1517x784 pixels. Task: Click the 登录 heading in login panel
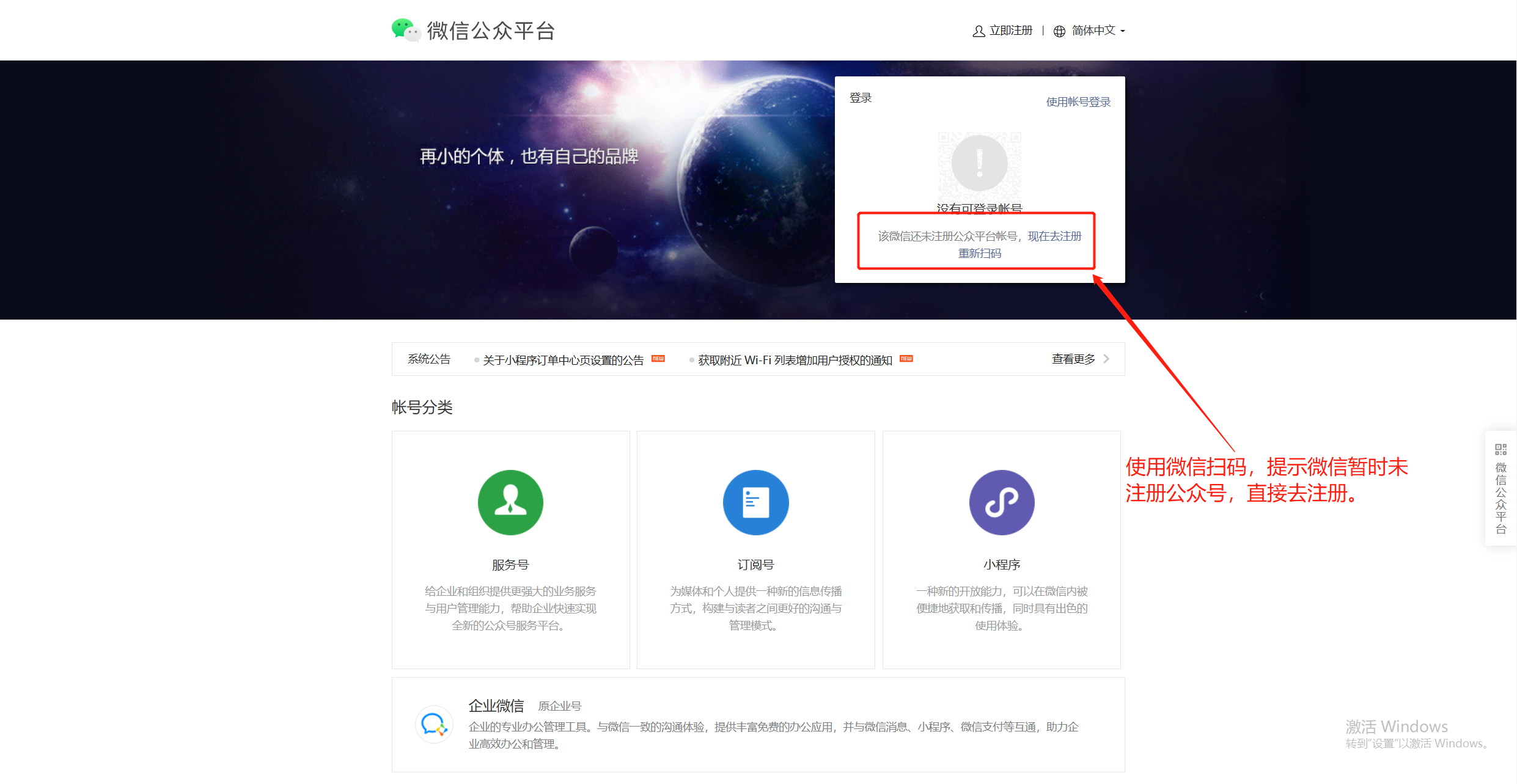pos(861,98)
